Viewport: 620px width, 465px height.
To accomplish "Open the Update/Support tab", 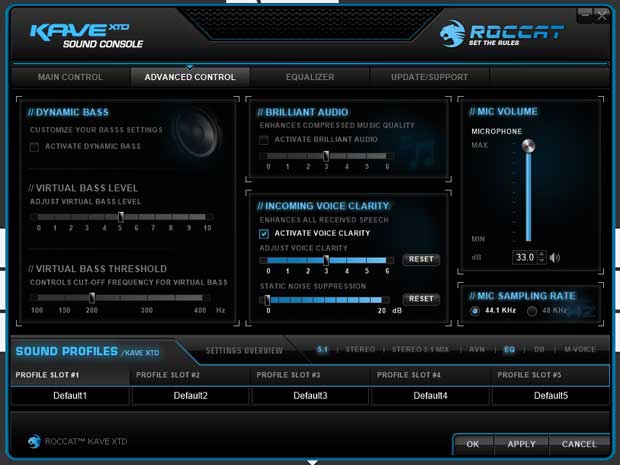I will 429,77.
